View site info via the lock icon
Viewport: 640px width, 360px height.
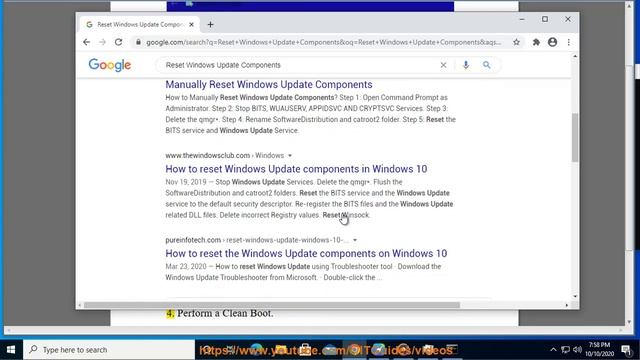point(138,42)
